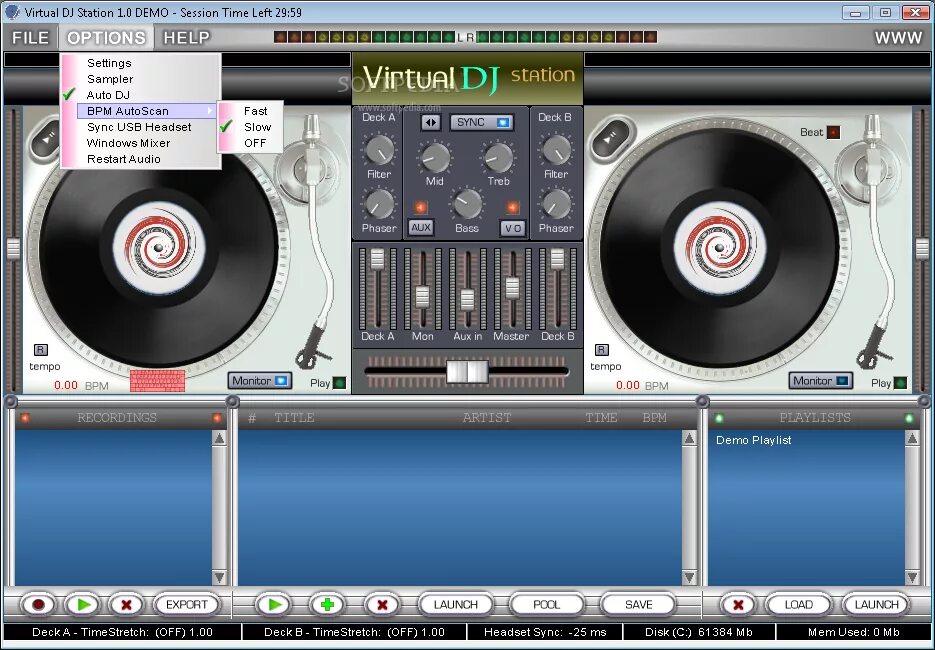
Task: Play the selected recording
Action: click(83, 605)
